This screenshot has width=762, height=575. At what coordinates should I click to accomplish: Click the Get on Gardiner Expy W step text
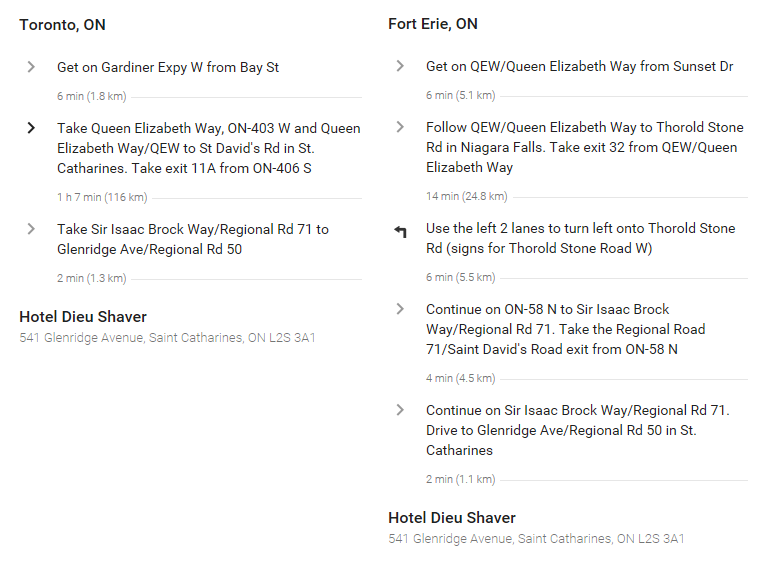168,68
